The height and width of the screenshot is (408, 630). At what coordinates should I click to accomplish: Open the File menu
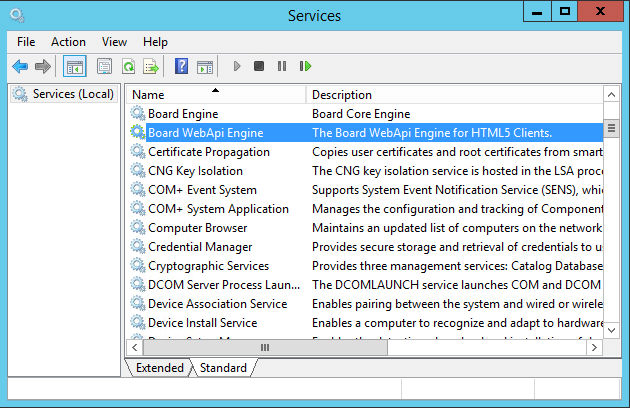(26, 42)
